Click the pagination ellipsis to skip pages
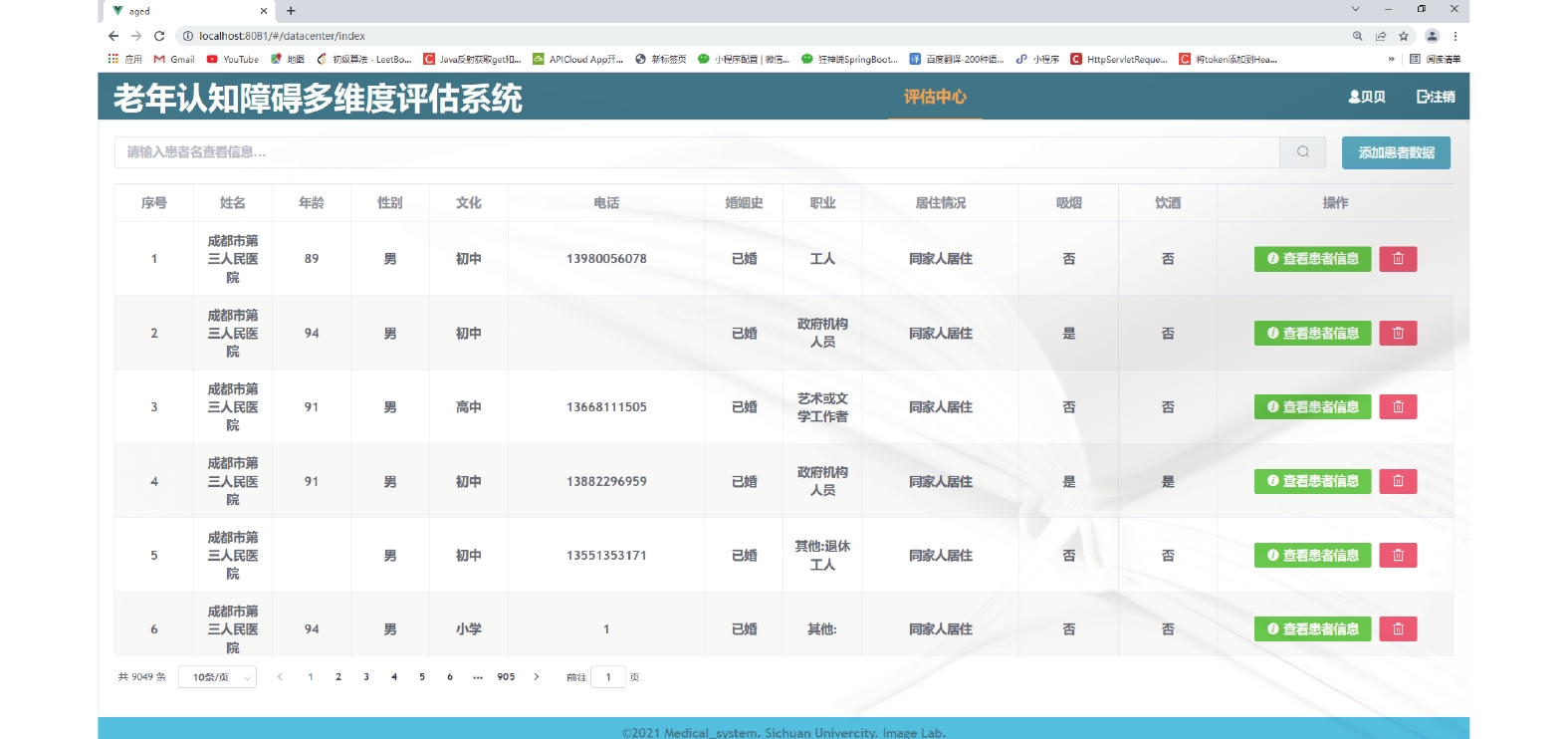 tap(478, 677)
